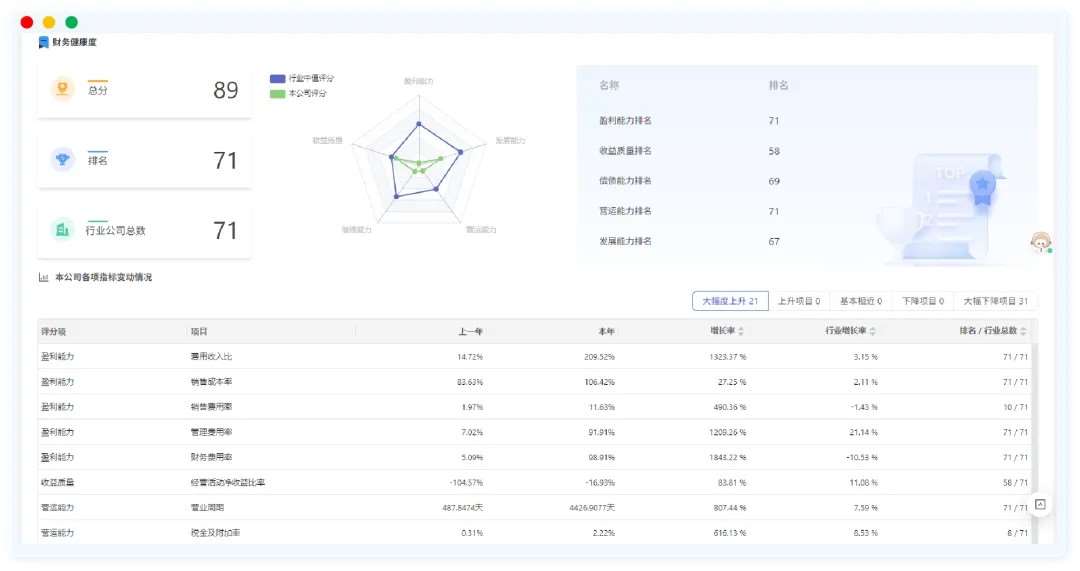This screenshot has height=571, width=1080.
Task: Click 盈利能力排名 row in ranking list
Action: (x=625, y=121)
